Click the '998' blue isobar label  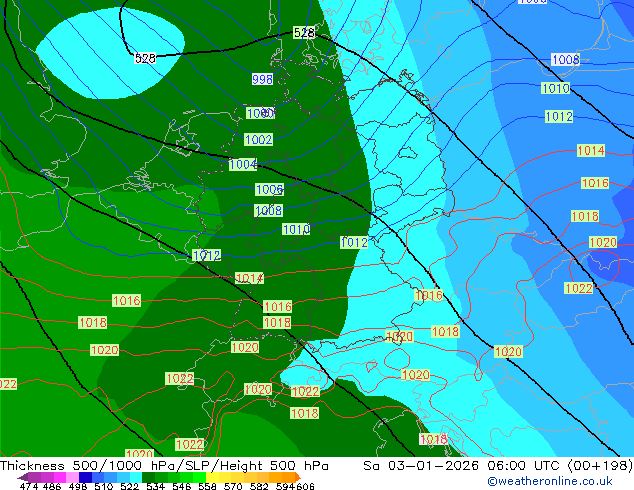click(x=262, y=79)
